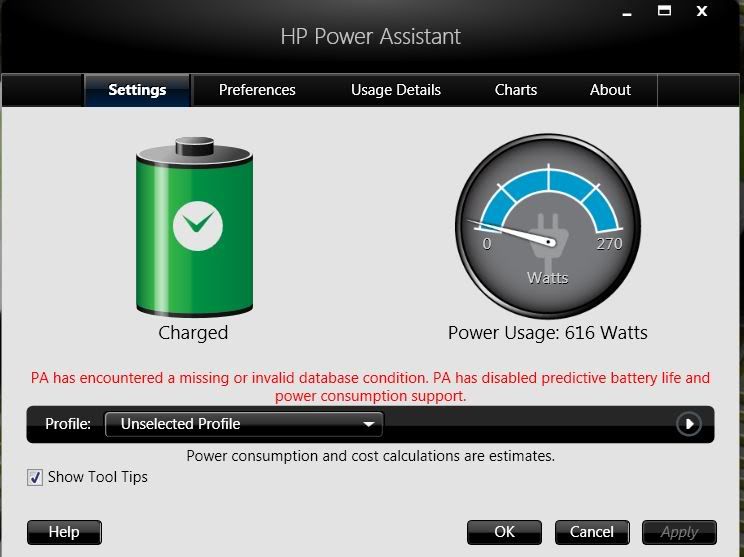Click the 'Profile:' label
This screenshot has width=744, height=557.
click(68, 424)
